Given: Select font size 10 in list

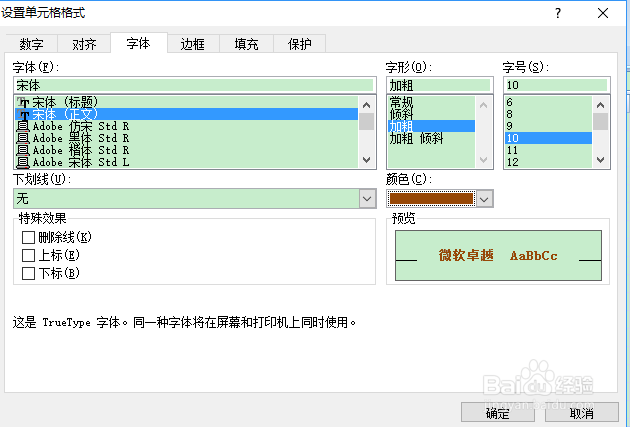Looking at the screenshot, I should coord(548,138).
